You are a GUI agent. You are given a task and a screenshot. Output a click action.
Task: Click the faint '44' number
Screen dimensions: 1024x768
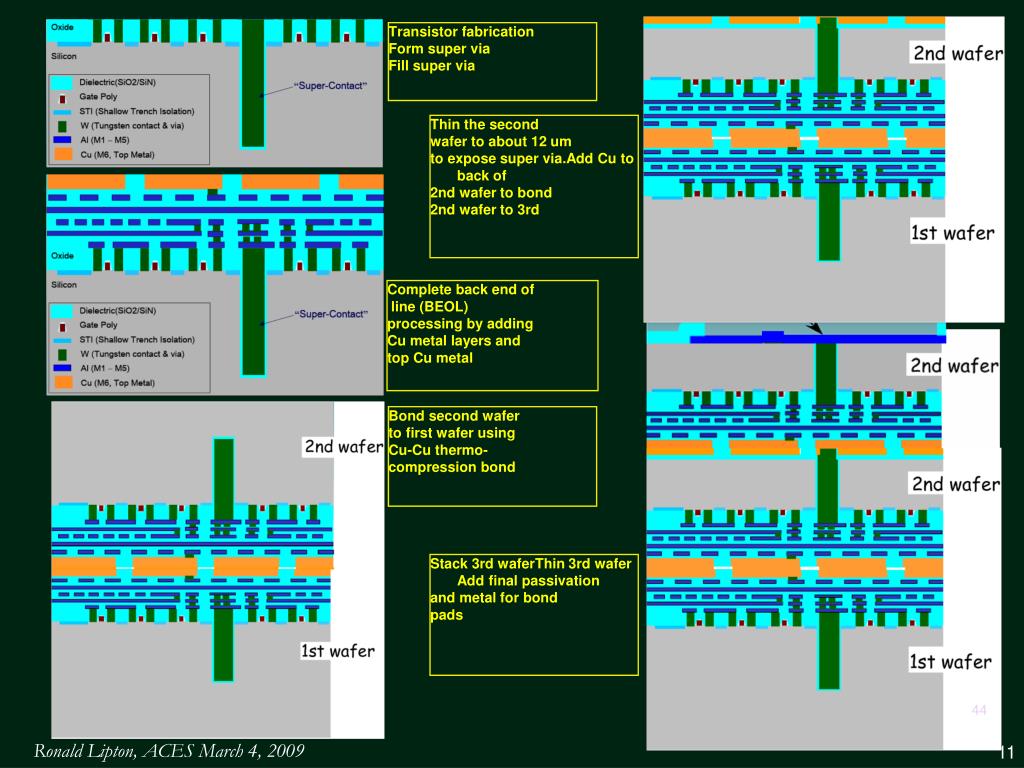pos(978,710)
